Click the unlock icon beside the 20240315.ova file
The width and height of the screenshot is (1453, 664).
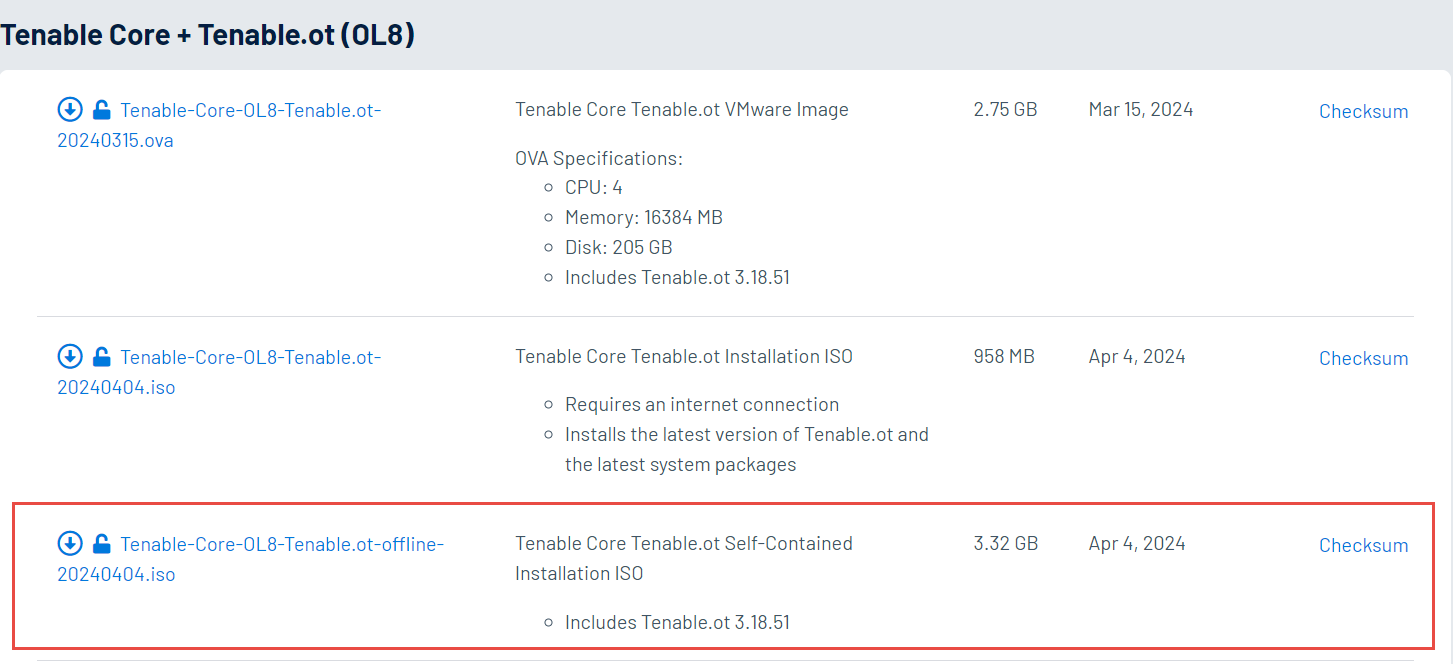(x=101, y=109)
